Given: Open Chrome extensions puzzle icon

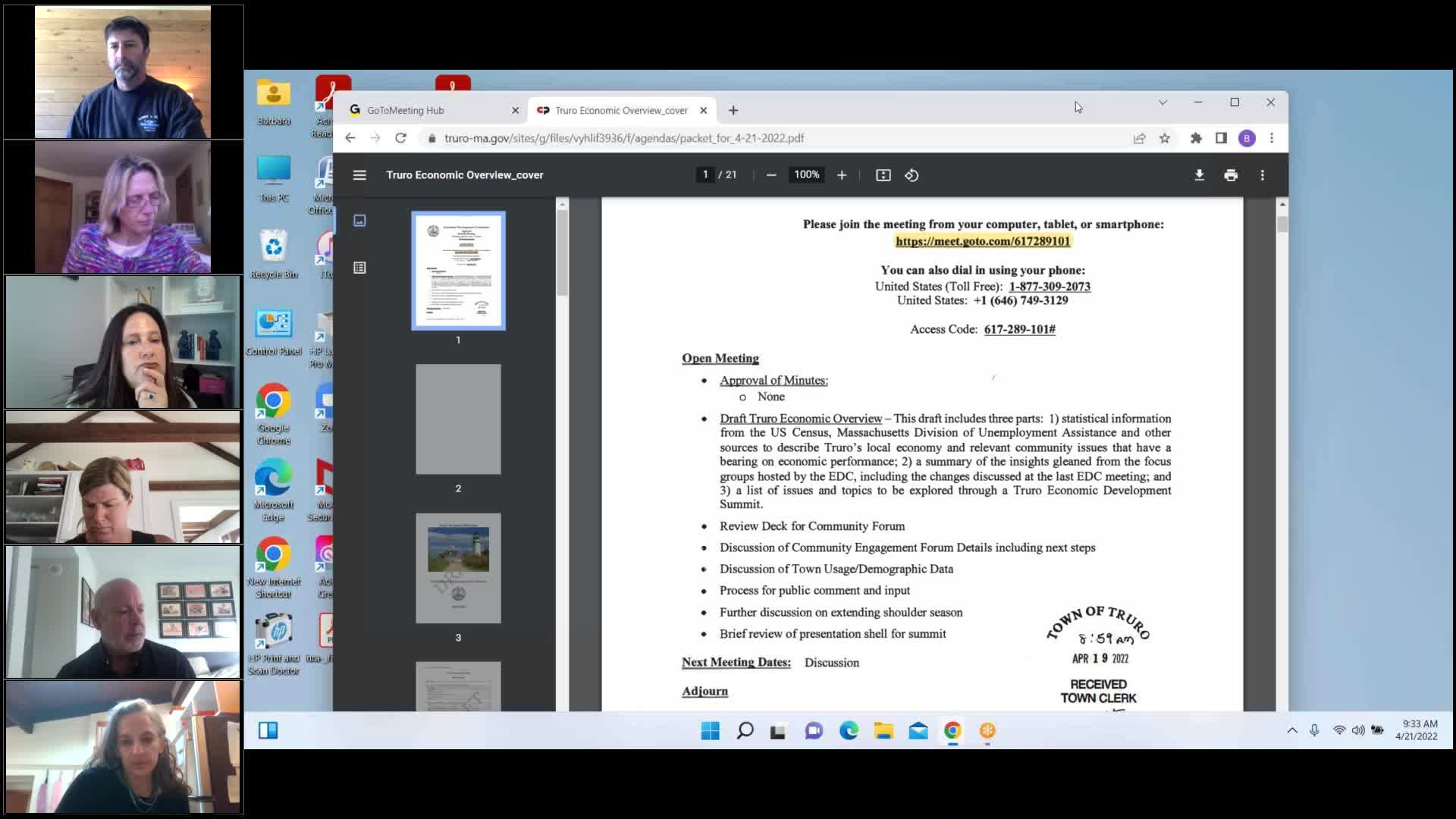Looking at the screenshot, I should pos(1196,138).
